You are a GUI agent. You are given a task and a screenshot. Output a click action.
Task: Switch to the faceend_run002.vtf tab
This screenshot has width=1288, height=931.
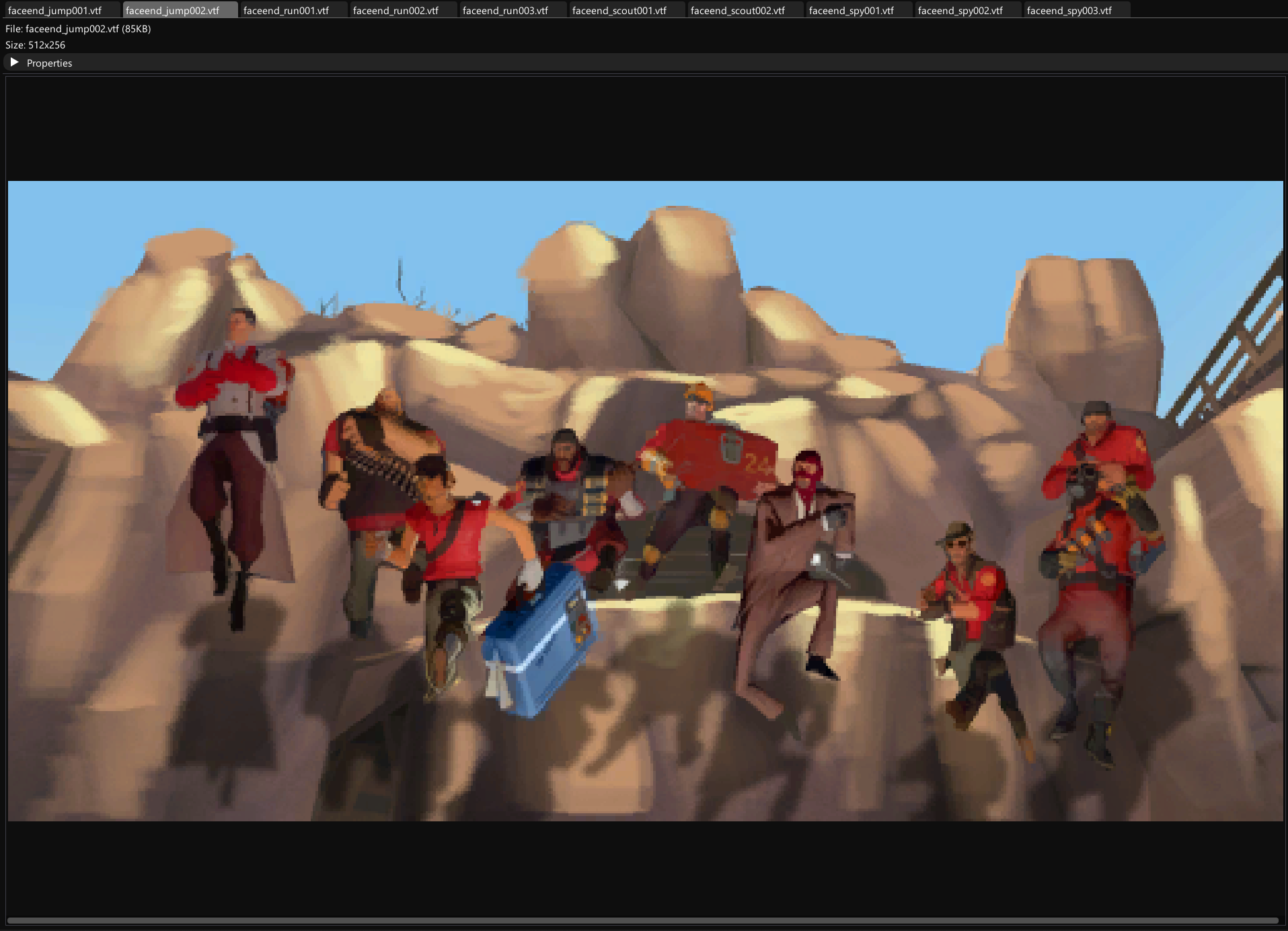404,10
